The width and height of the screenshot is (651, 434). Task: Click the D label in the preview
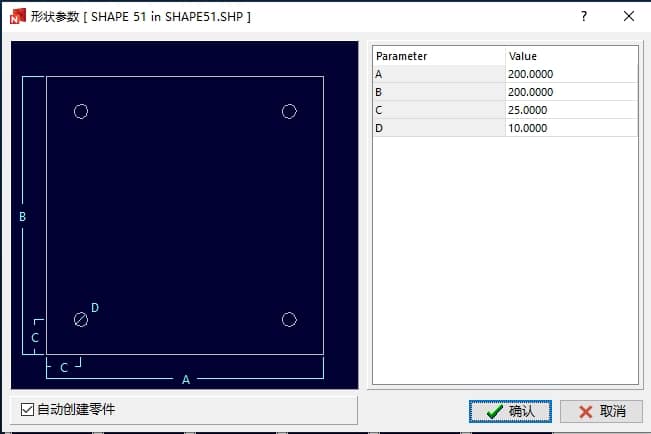95,307
